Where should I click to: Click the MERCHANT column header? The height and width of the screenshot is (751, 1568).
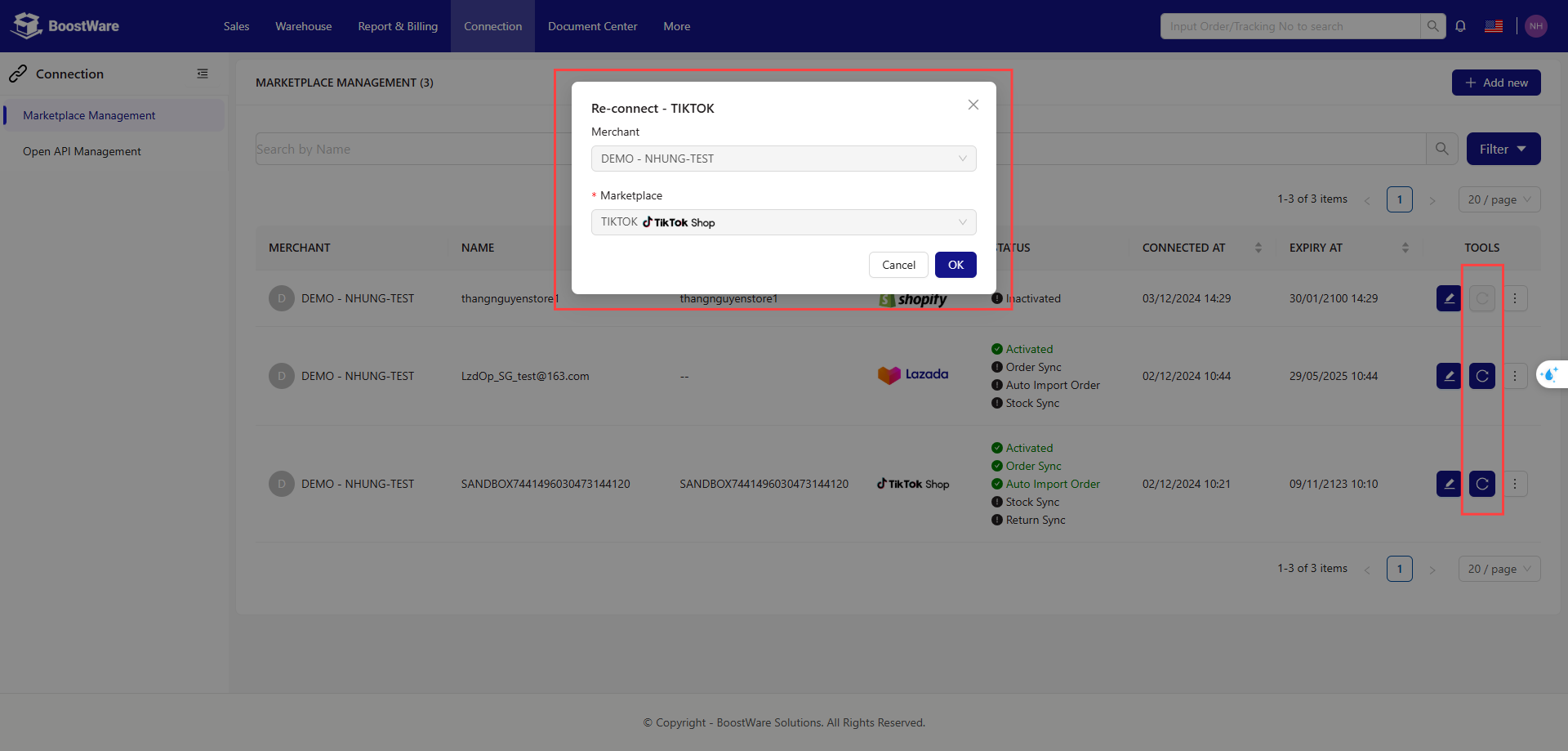pos(300,248)
